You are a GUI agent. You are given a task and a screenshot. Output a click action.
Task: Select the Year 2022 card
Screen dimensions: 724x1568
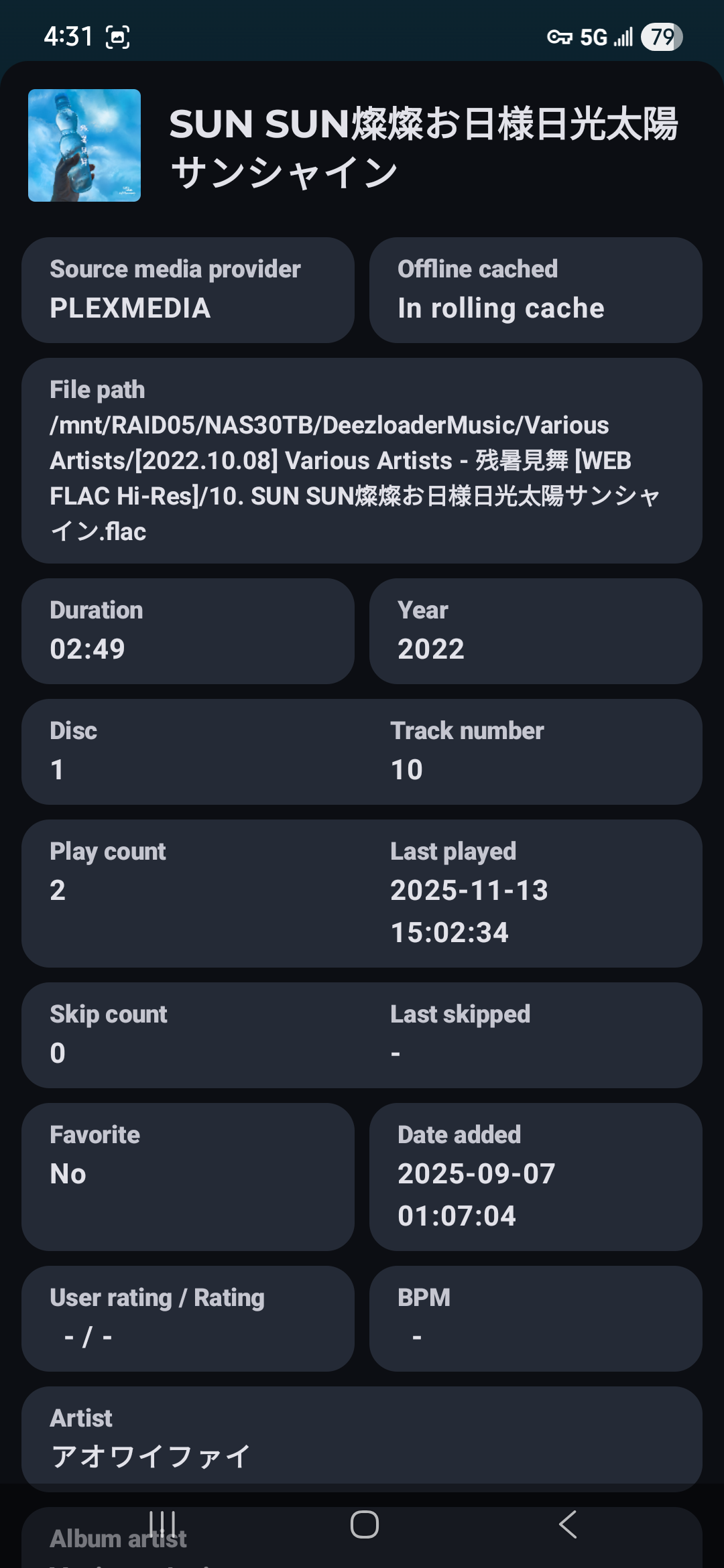(x=535, y=631)
